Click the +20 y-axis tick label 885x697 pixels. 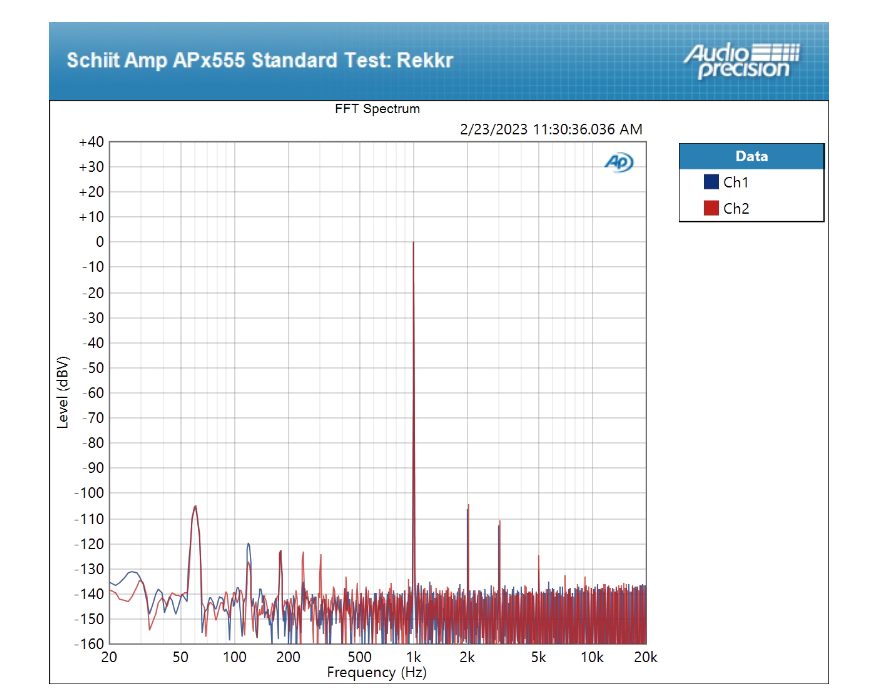(91, 192)
